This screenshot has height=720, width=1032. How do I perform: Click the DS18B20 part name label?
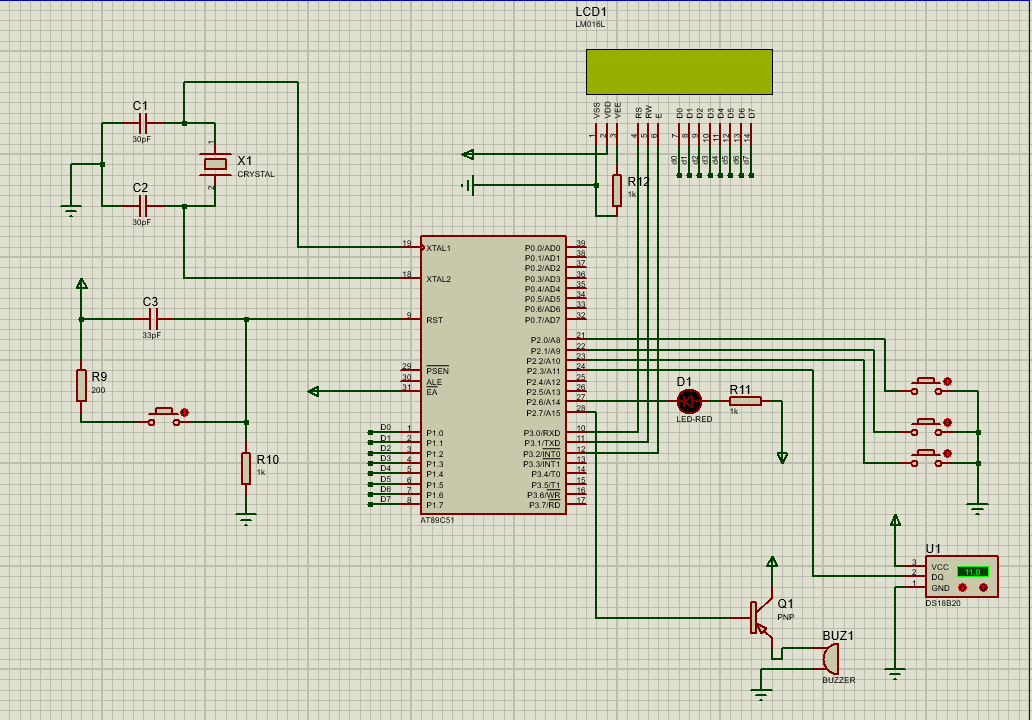943,603
